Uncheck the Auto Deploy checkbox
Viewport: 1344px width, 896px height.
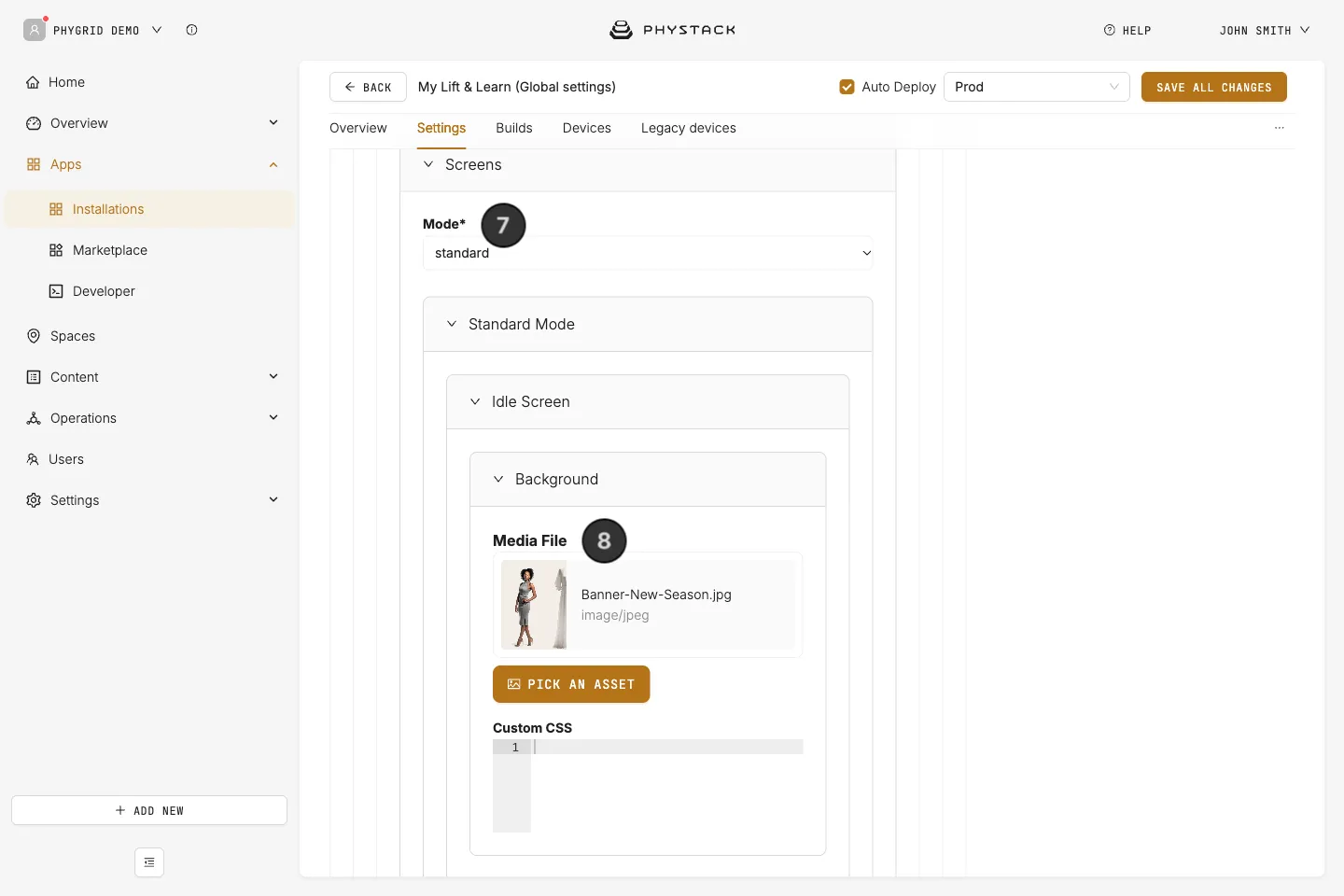pyautogui.click(x=847, y=87)
